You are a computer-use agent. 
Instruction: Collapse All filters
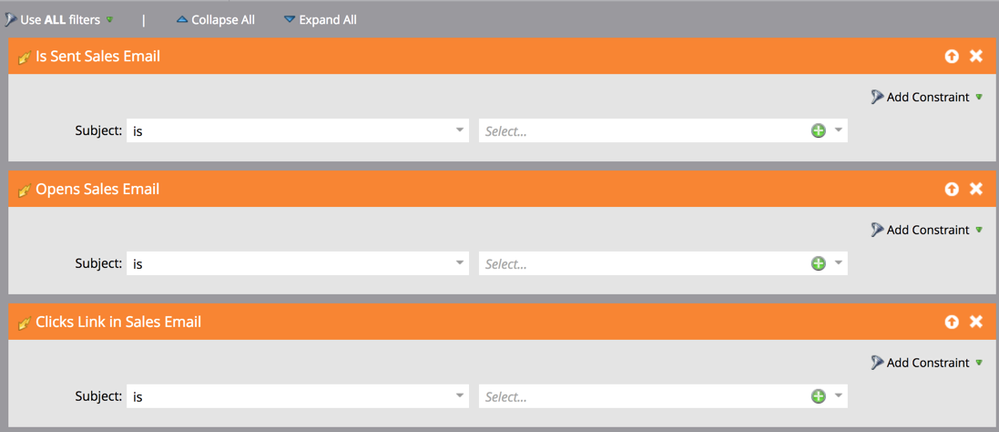[215, 20]
